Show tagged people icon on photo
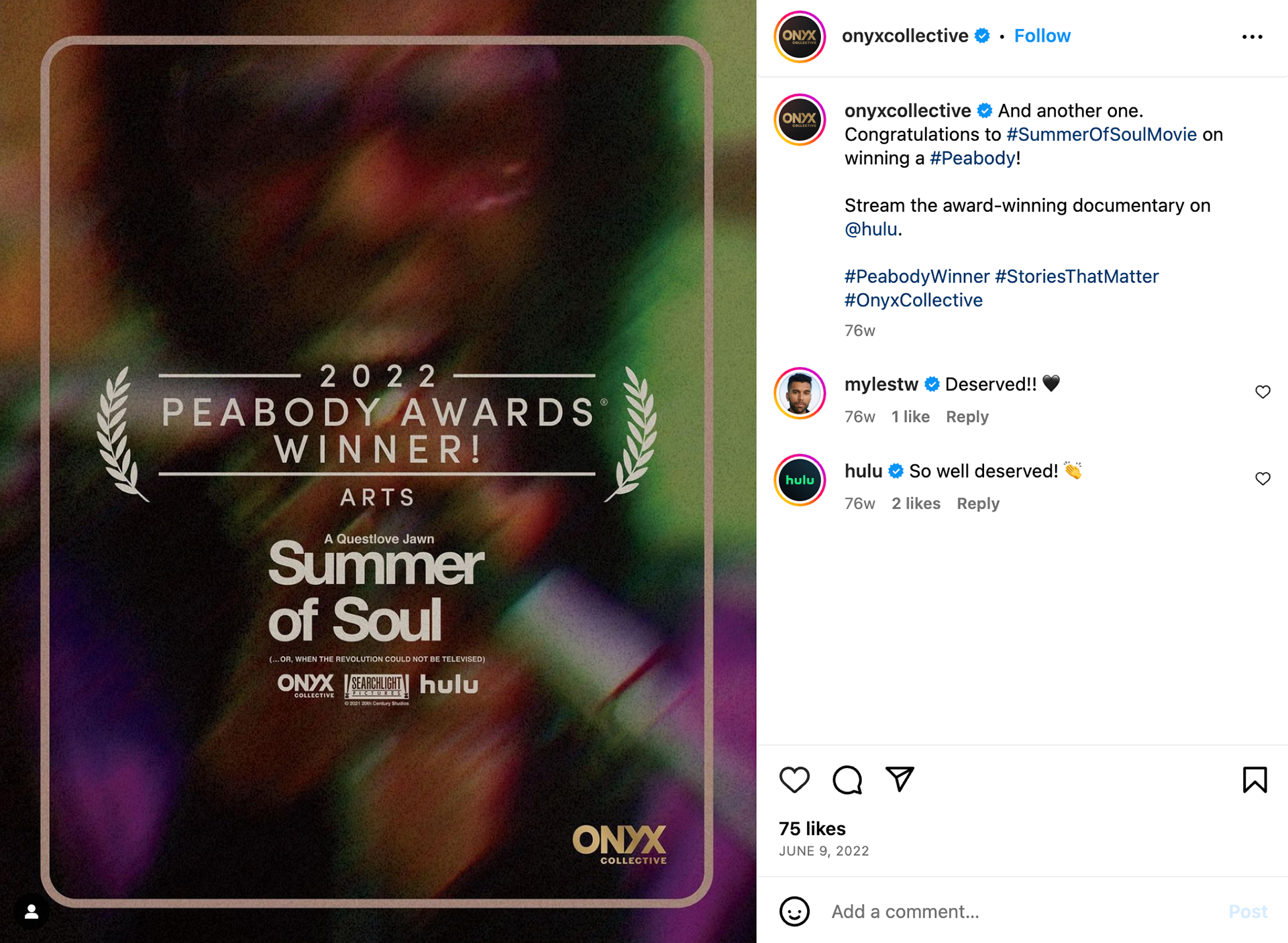1288x943 pixels. (x=31, y=912)
